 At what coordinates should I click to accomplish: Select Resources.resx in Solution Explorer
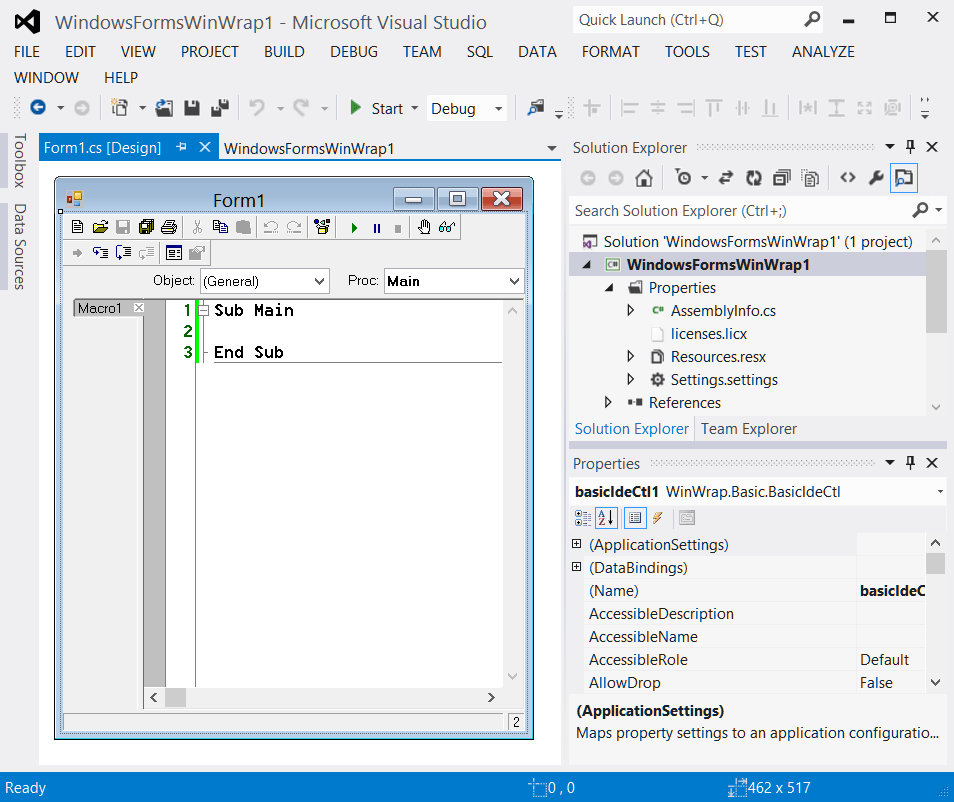click(718, 357)
